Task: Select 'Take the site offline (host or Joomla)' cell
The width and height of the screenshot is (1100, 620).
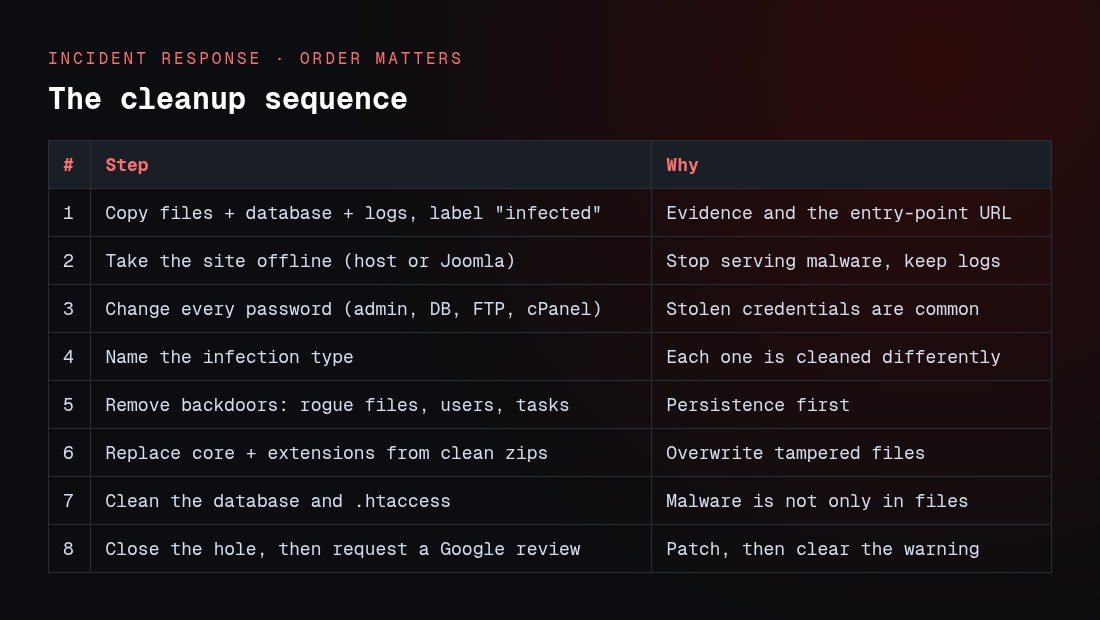Action: tap(371, 261)
